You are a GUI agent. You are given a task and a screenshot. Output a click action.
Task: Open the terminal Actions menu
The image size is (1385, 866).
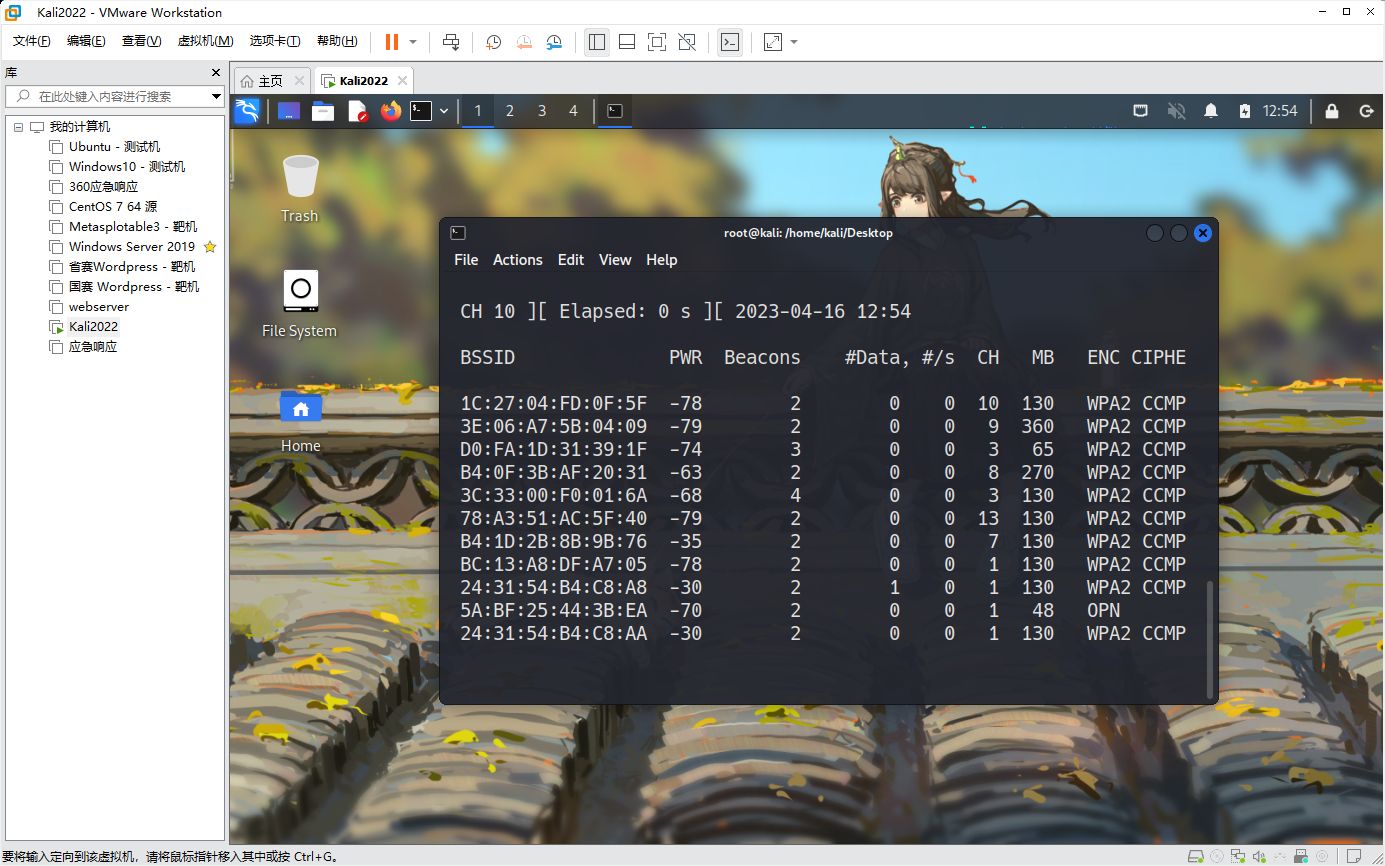click(518, 260)
